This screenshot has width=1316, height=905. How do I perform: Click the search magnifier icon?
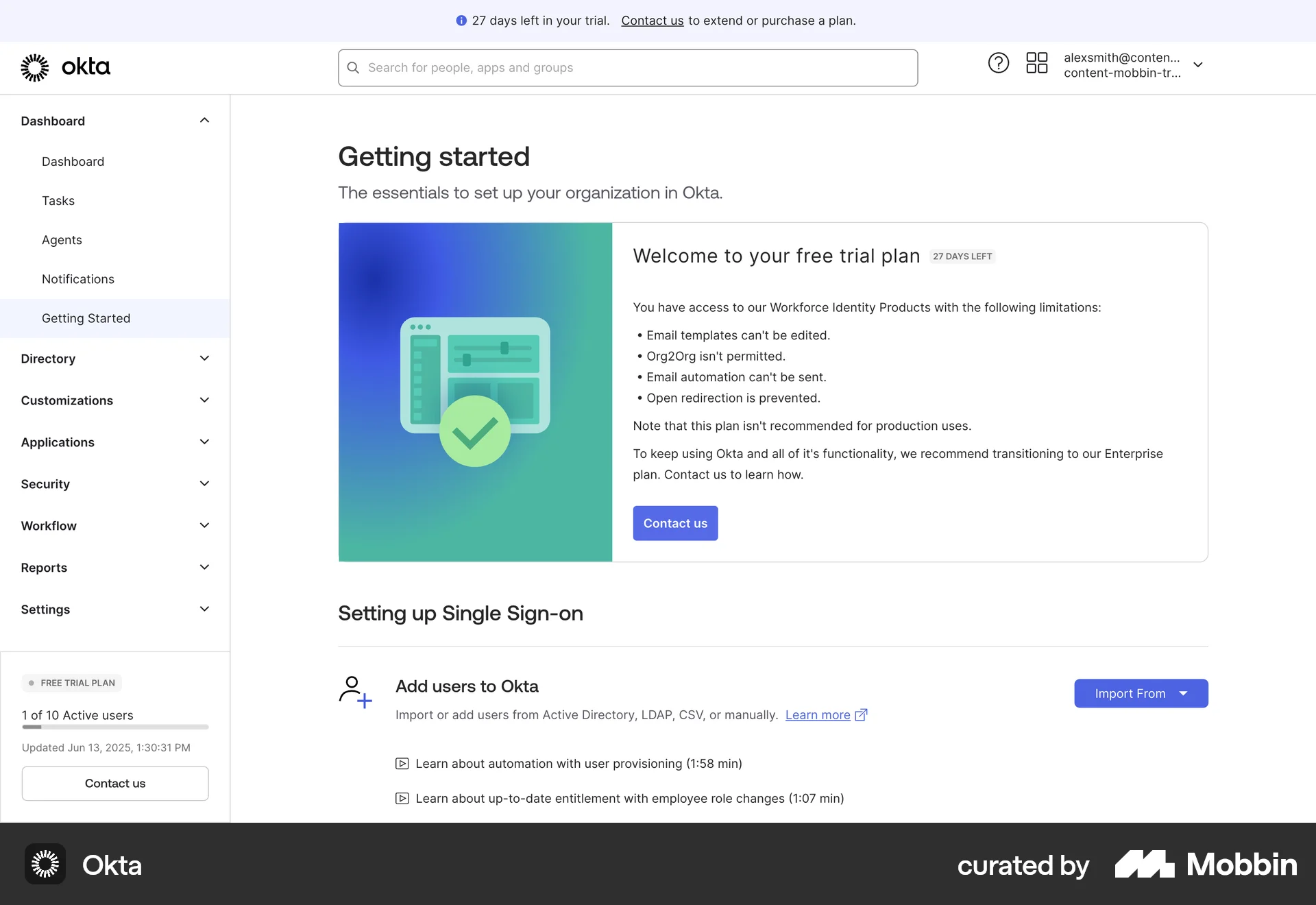pos(354,67)
